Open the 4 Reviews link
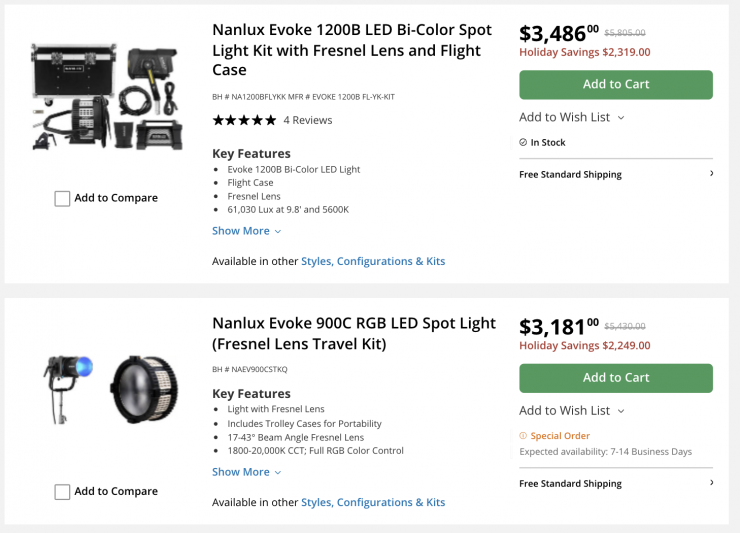740x533 pixels. pos(308,120)
